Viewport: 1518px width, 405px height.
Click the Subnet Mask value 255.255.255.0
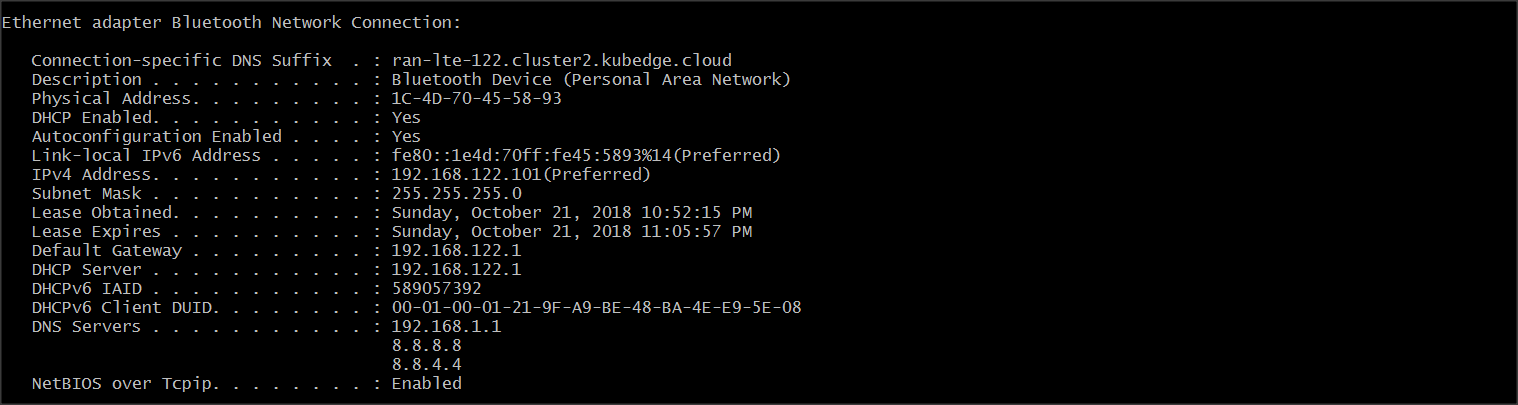456,193
